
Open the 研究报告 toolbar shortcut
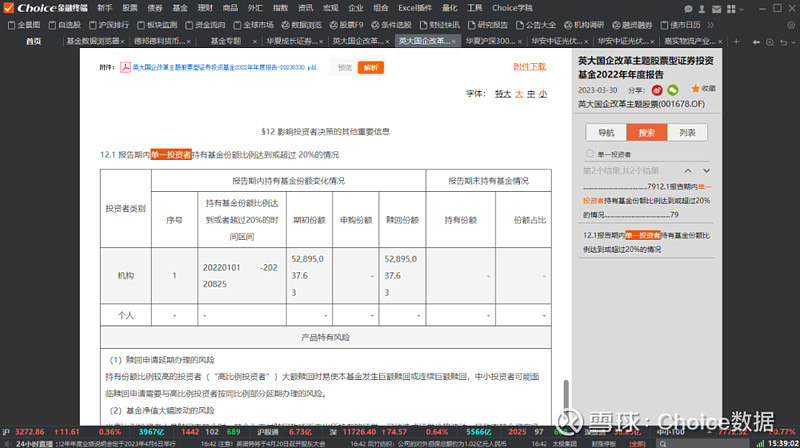pyautogui.click(x=488, y=25)
